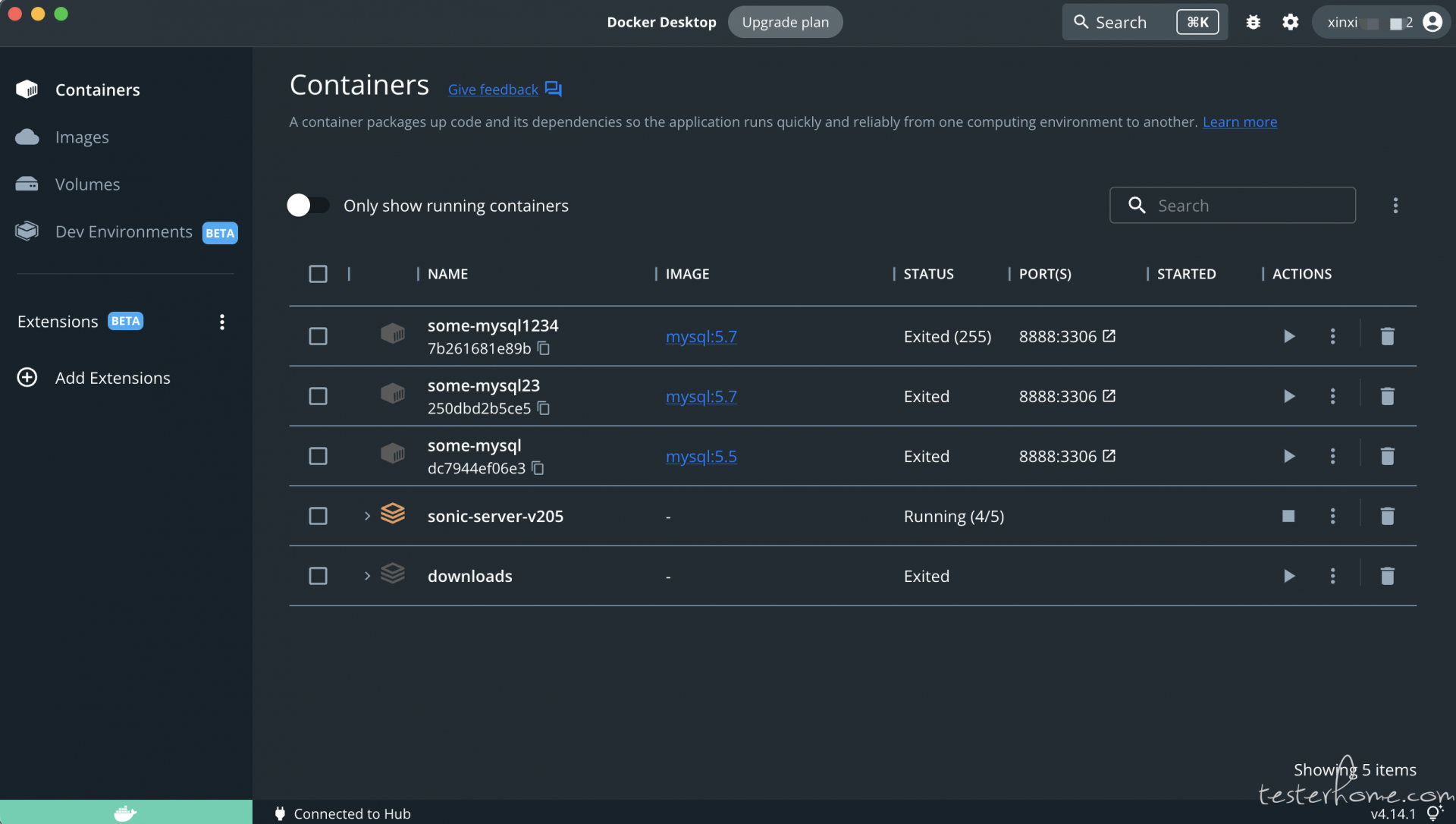The image size is (1456, 824).
Task: Click the Upgrade plan button
Action: [786, 22]
